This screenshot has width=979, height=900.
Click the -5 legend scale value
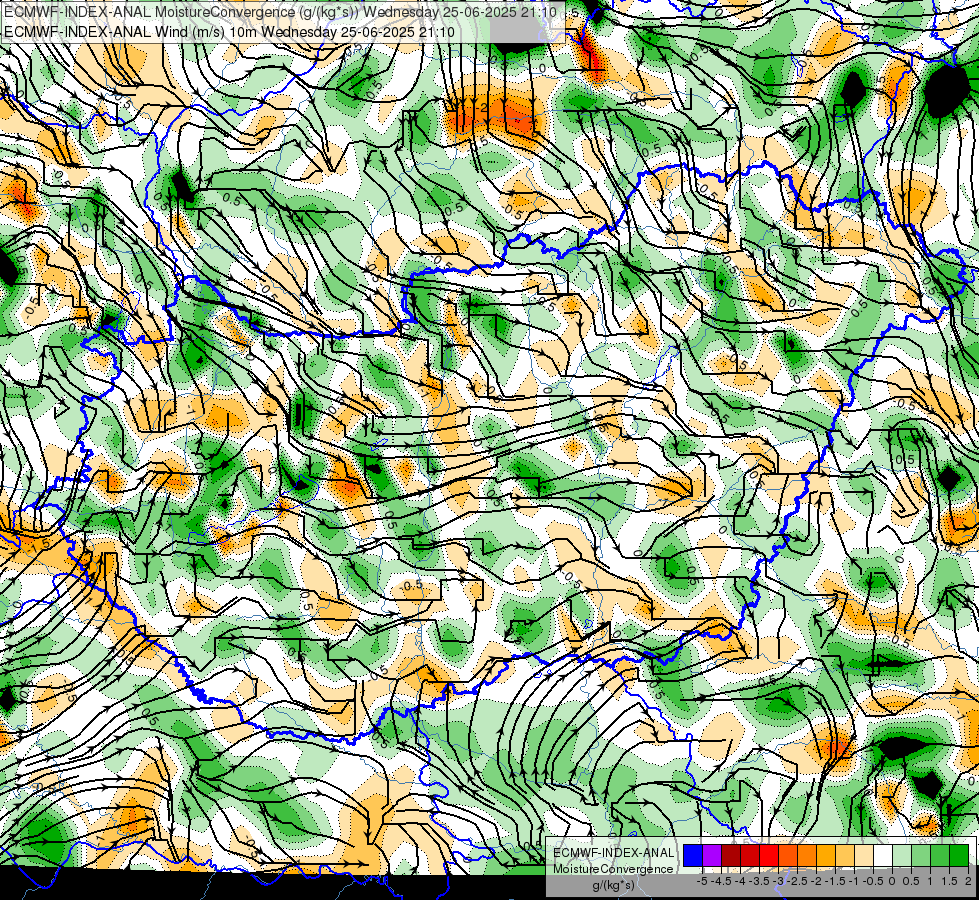(x=702, y=881)
